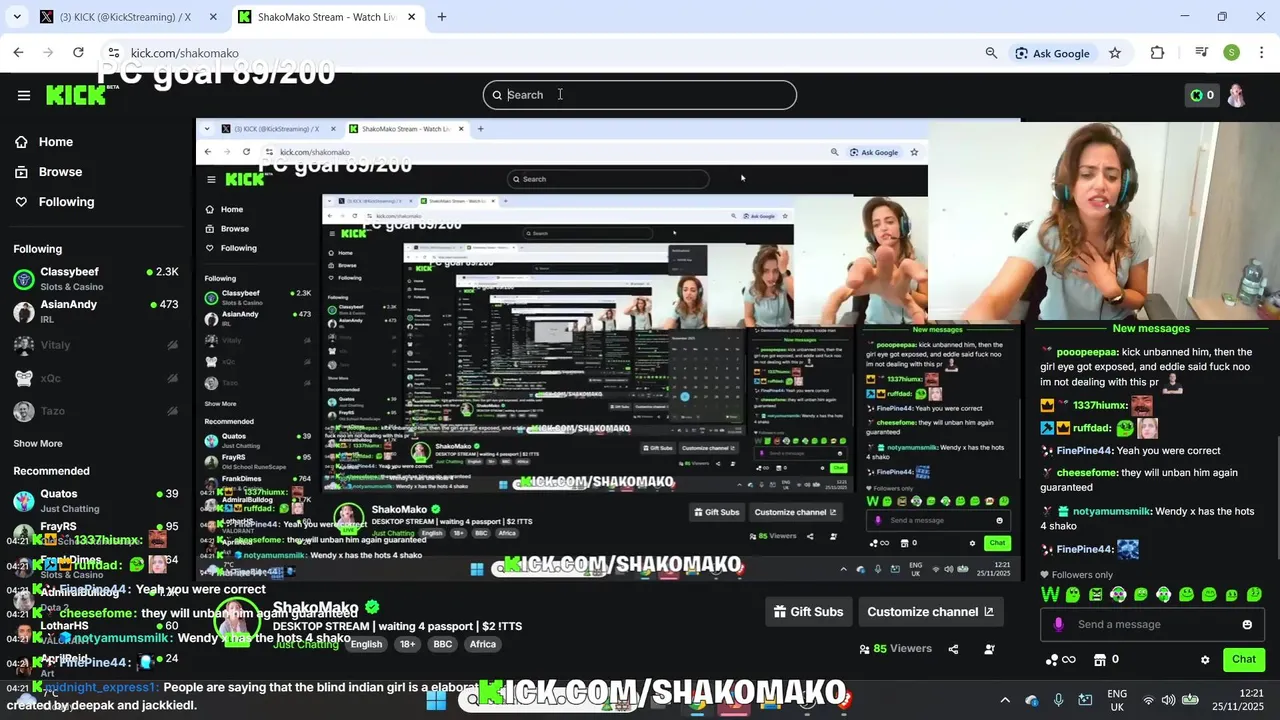
Task: Select the ShakoMako Stream tab
Action: [325, 17]
